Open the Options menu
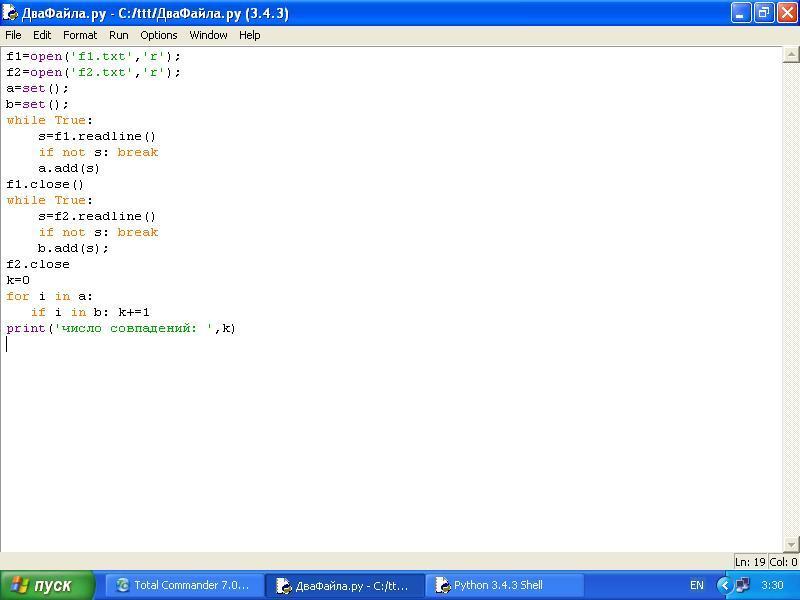 tap(159, 35)
